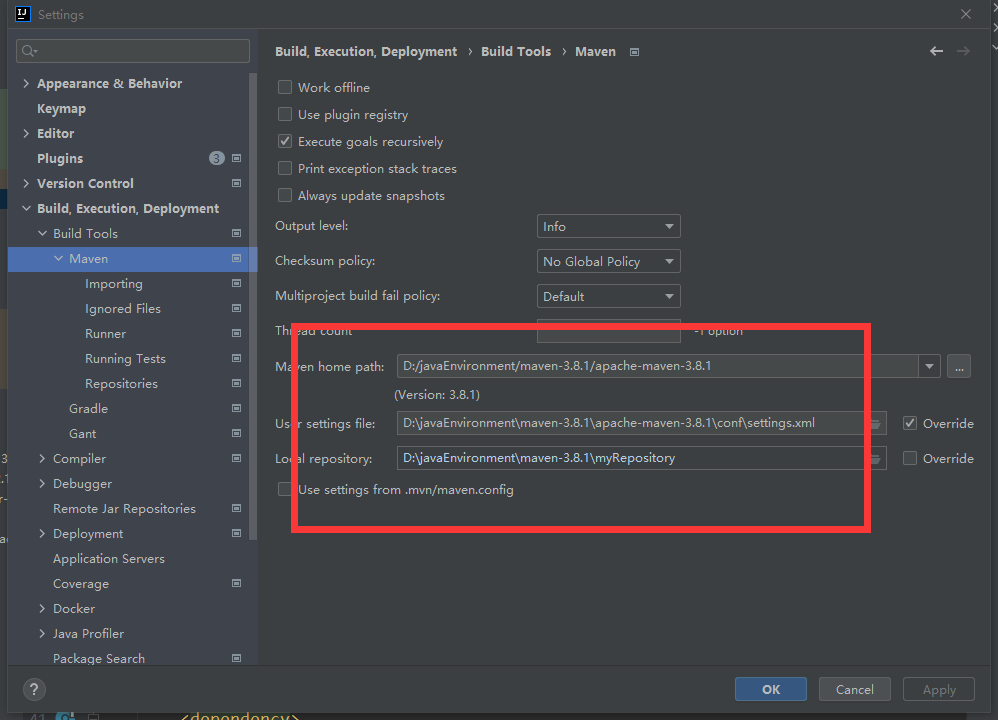
Task: Click the Plugins update count badge
Action: point(216,159)
